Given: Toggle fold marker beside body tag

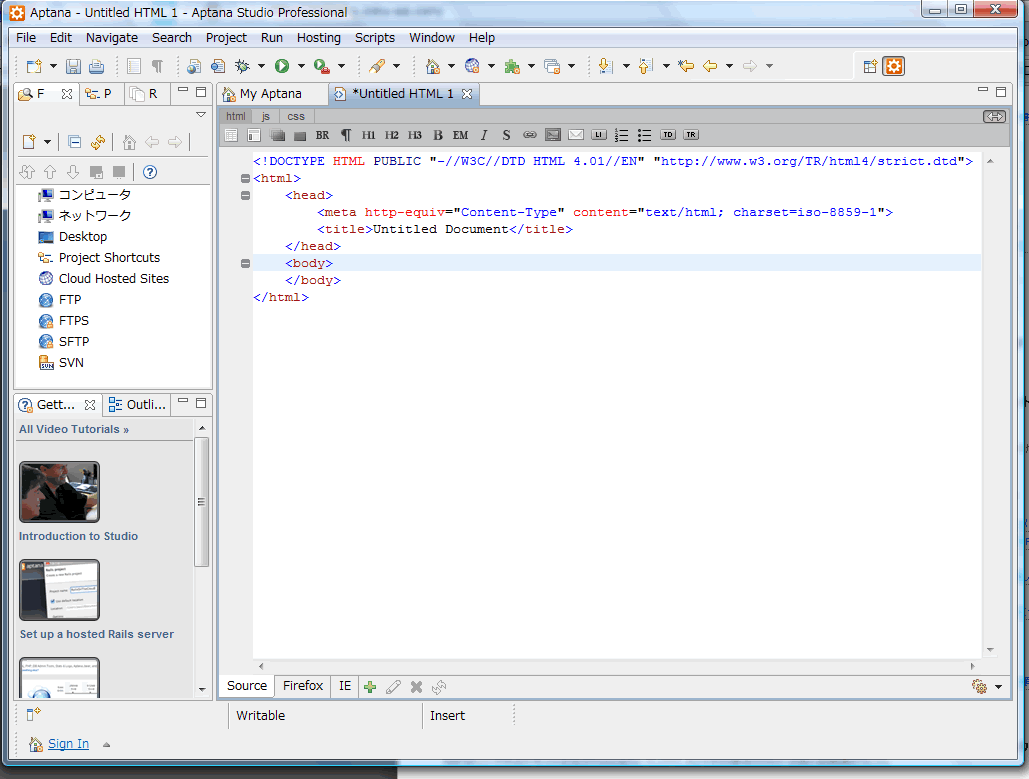Looking at the screenshot, I should [x=245, y=264].
